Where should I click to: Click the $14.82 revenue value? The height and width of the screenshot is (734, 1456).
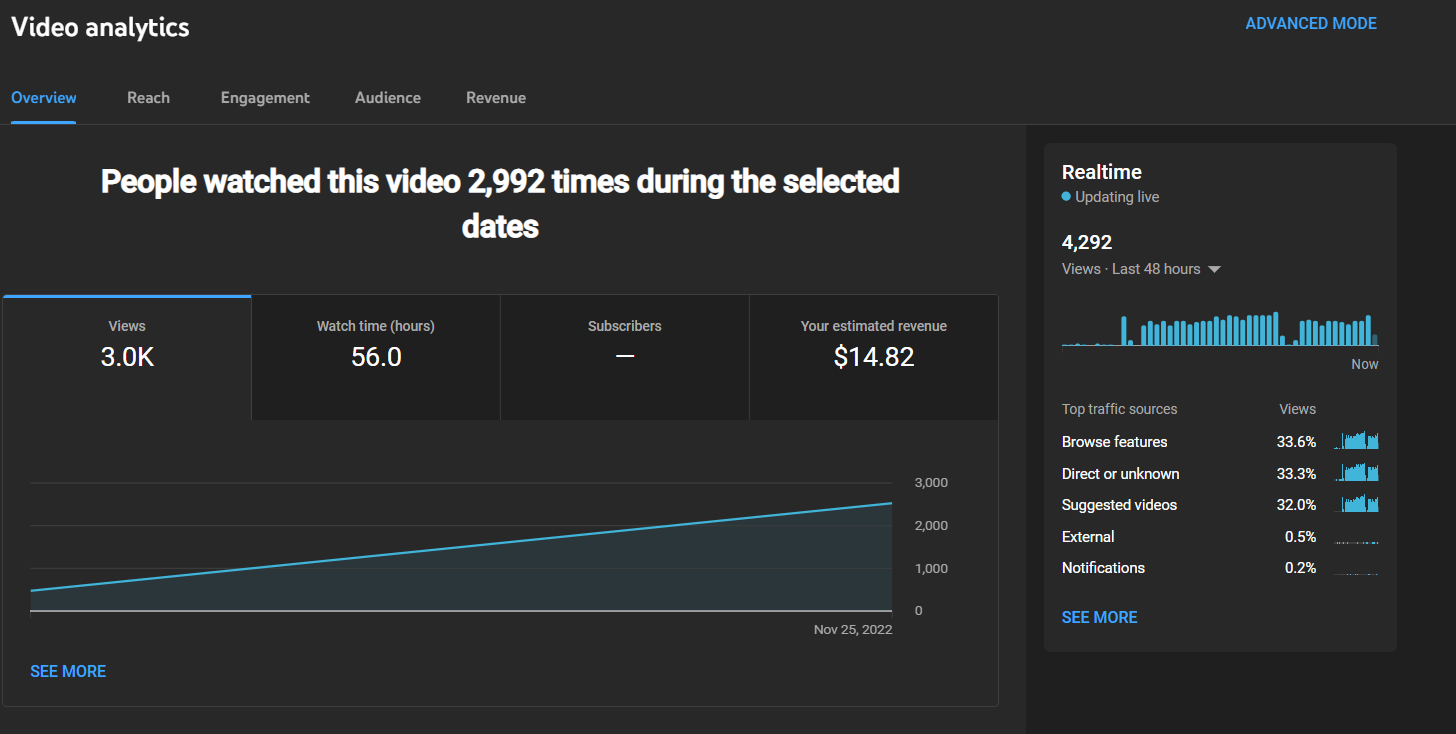(x=874, y=357)
